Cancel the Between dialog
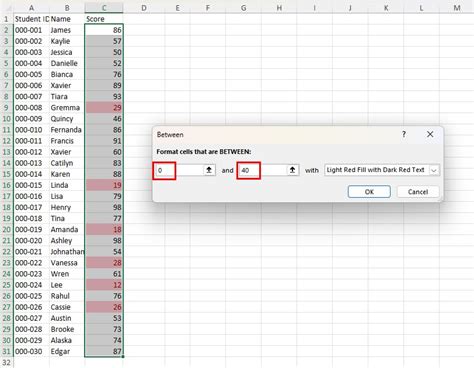Image resolution: width=474 pixels, height=368 pixels. pos(418,192)
